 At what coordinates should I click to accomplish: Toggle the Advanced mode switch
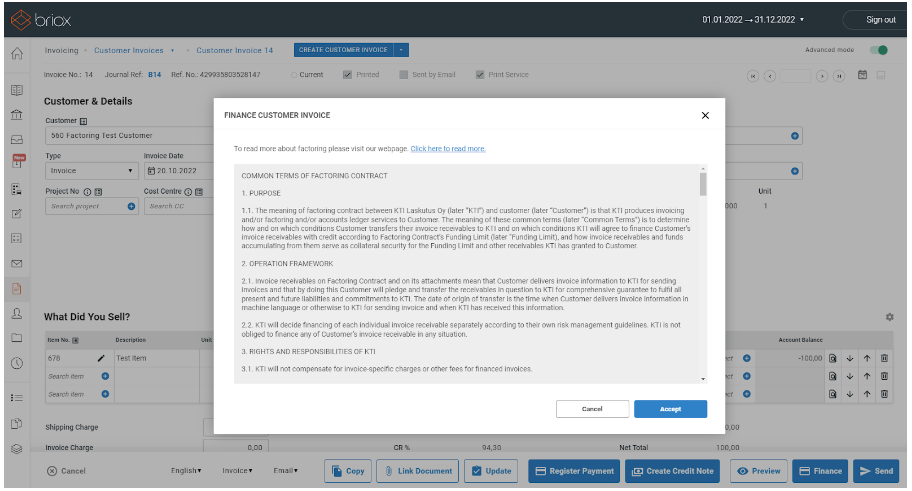point(878,50)
